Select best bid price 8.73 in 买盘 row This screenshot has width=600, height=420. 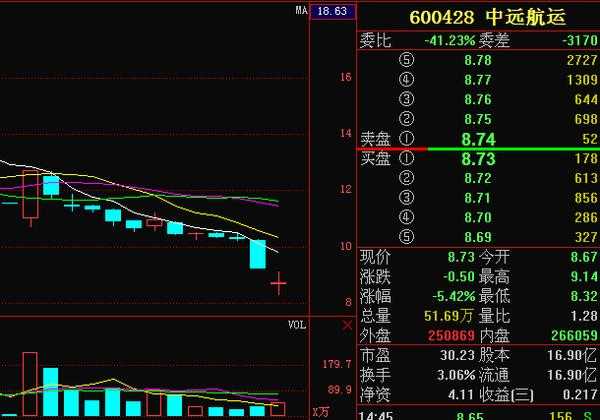(478, 159)
